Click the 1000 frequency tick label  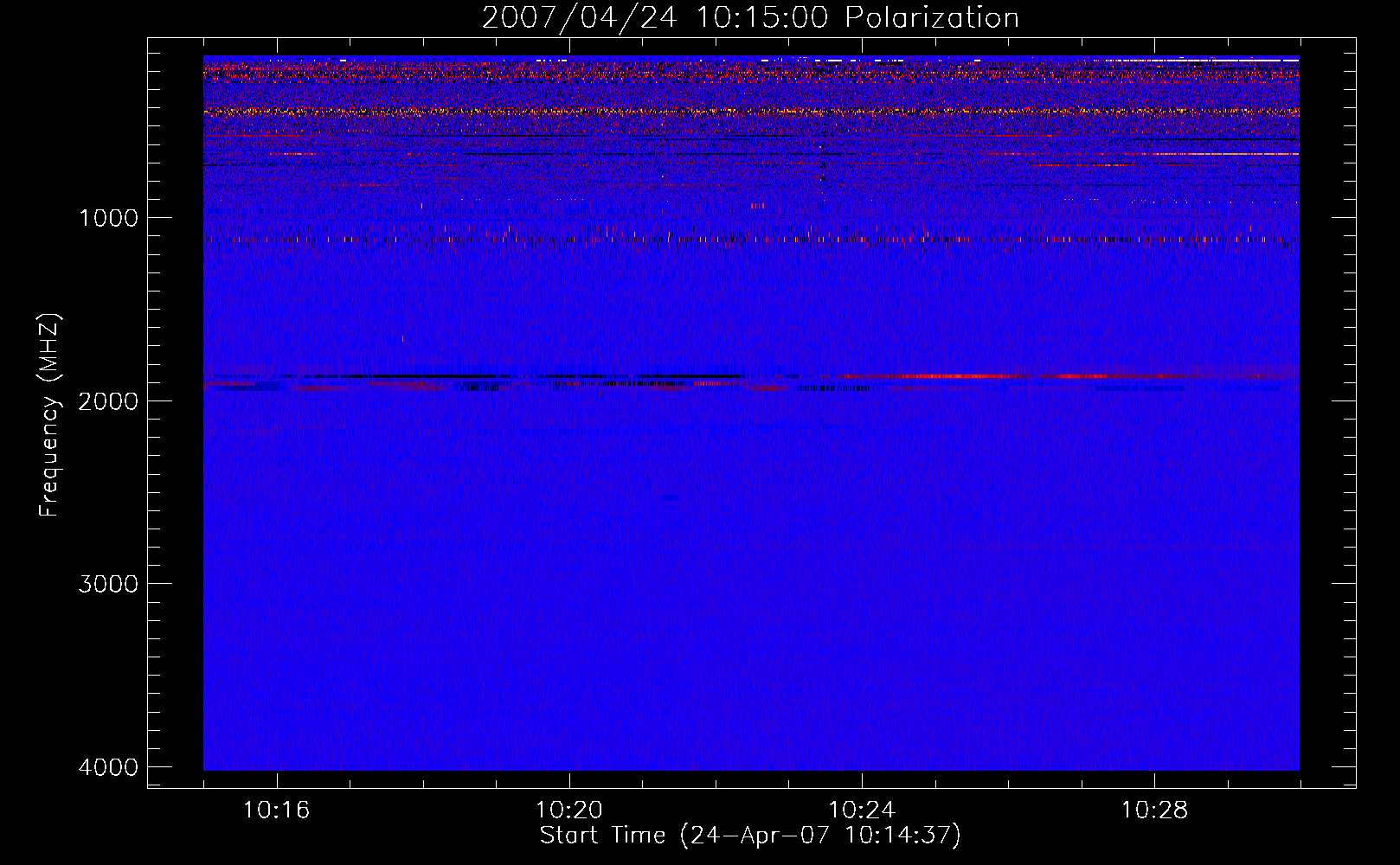(x=108, y=218)
